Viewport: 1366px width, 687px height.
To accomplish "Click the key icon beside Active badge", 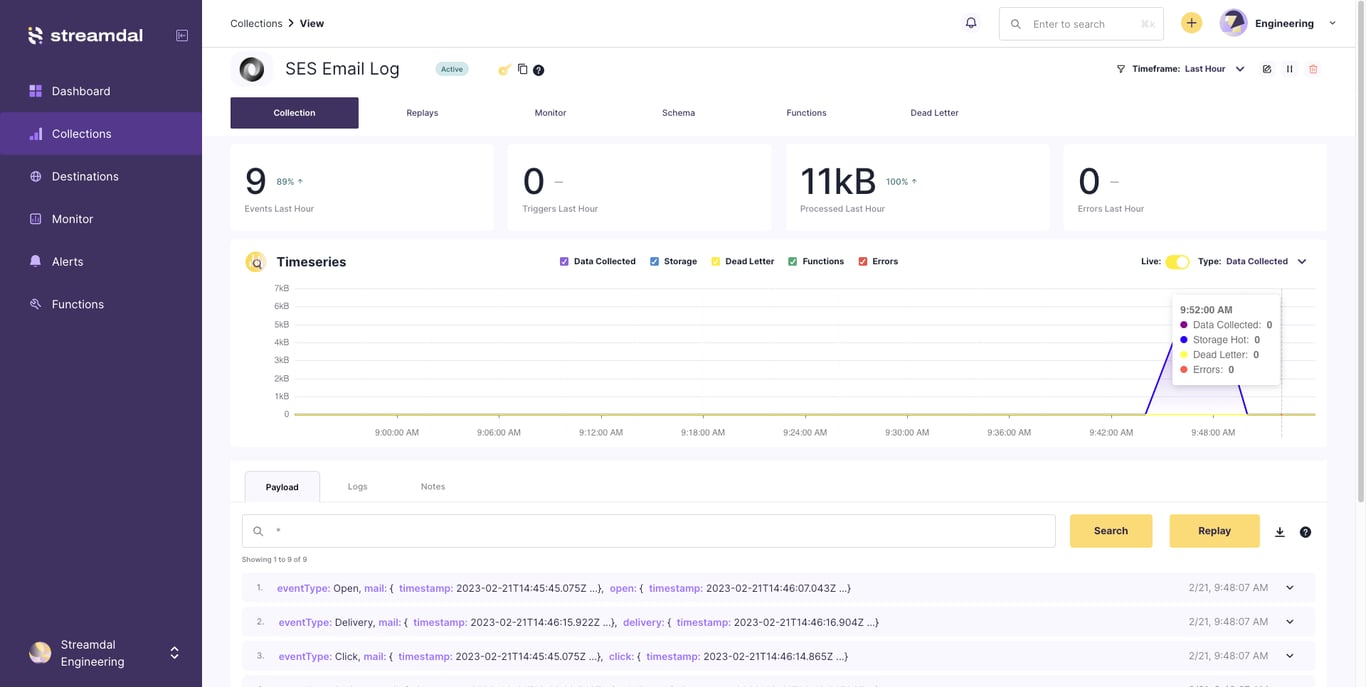I will pos(504,70).
